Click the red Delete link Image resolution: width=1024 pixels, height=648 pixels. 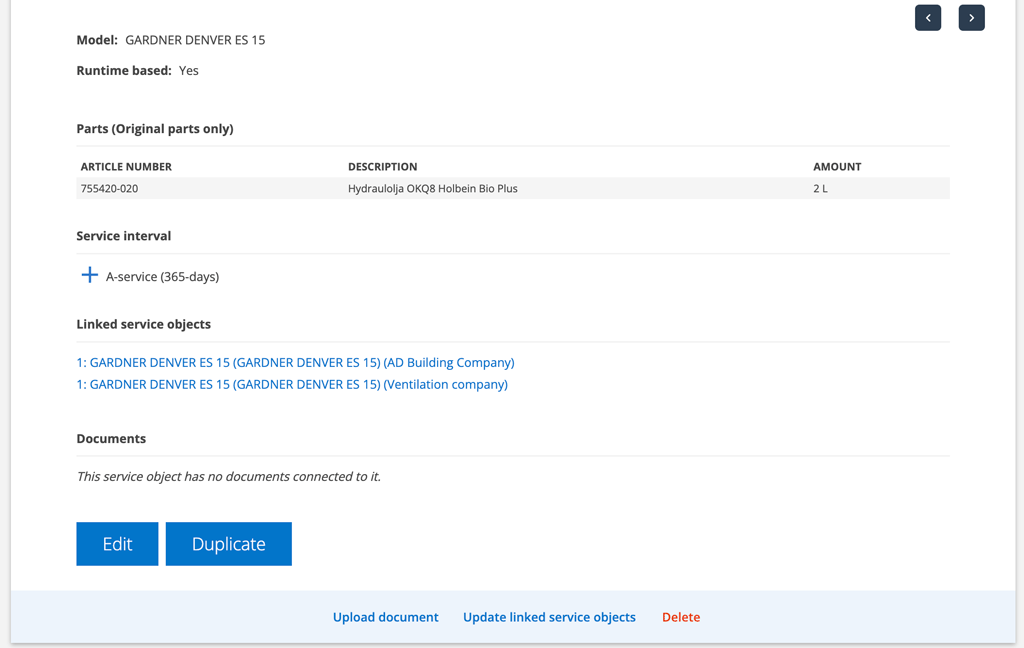(x=681, y=617)
